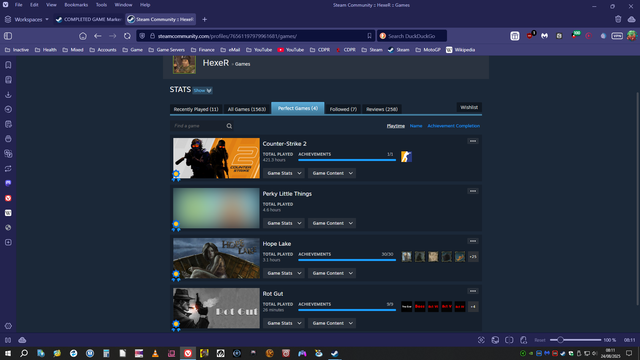Expand Game Stats dropdown for Perky Little Things
This screenshot has height=360, width=640.
coord(284,223)
